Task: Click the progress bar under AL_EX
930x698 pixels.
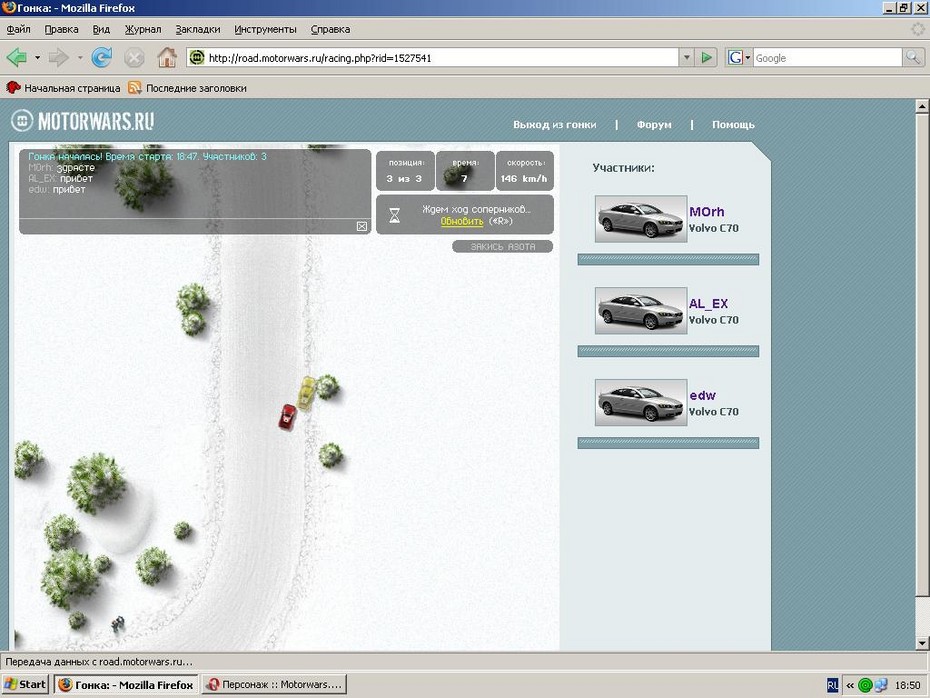Action: point(668,352)
